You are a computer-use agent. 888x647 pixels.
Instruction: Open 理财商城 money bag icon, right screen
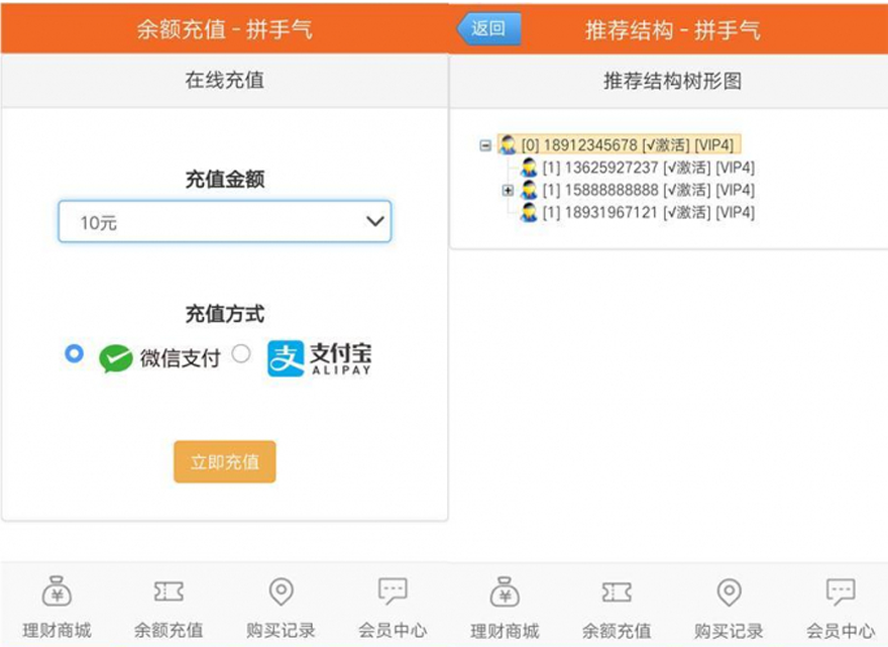point(505,592)
